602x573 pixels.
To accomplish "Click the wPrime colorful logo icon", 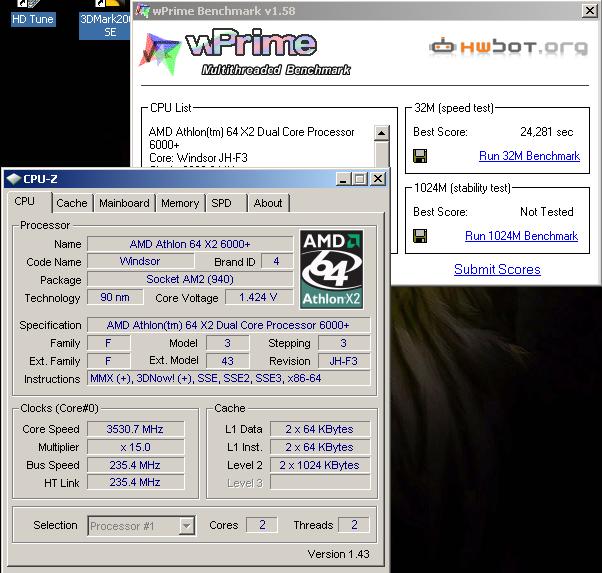I will pyautogui.click(x=159, y=53).
